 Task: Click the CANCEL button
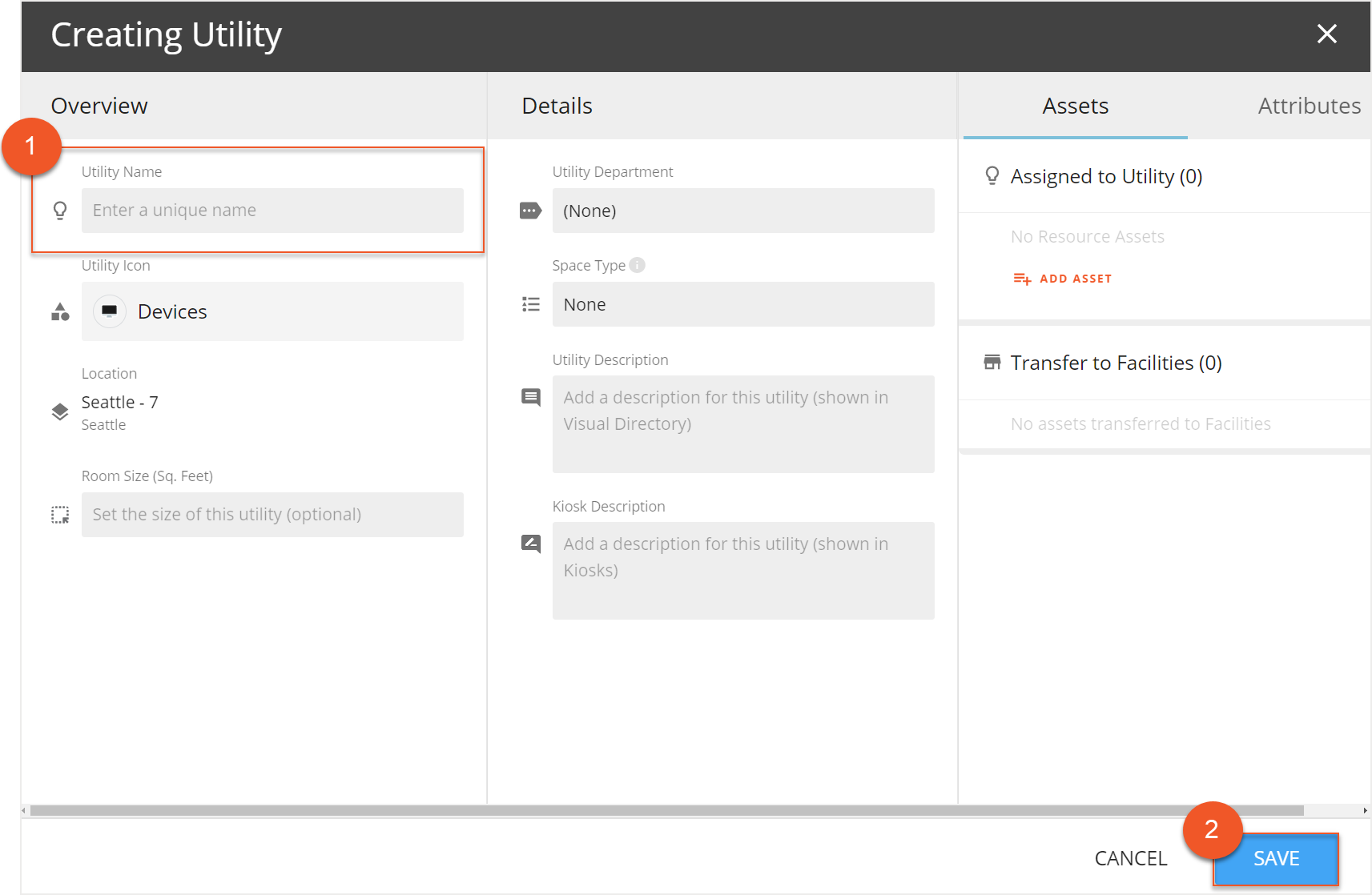pyautogui.click(x=1130, y=858)
